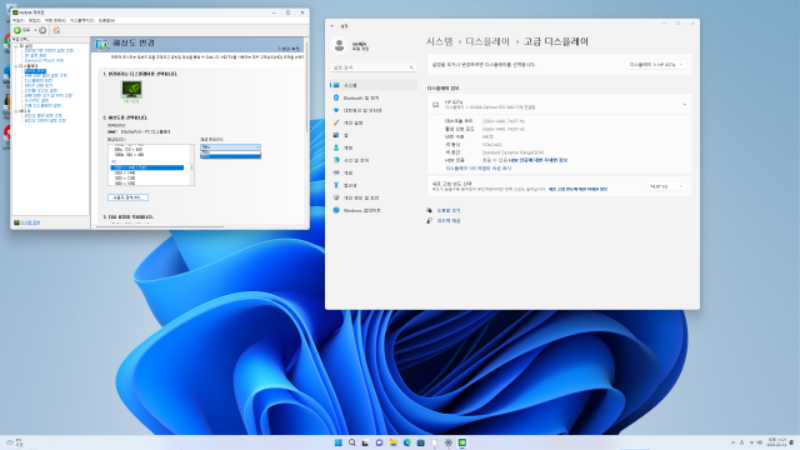Click the Customize (사용자 정의) button
800x450 pixels.
click(x=128, y=197)
